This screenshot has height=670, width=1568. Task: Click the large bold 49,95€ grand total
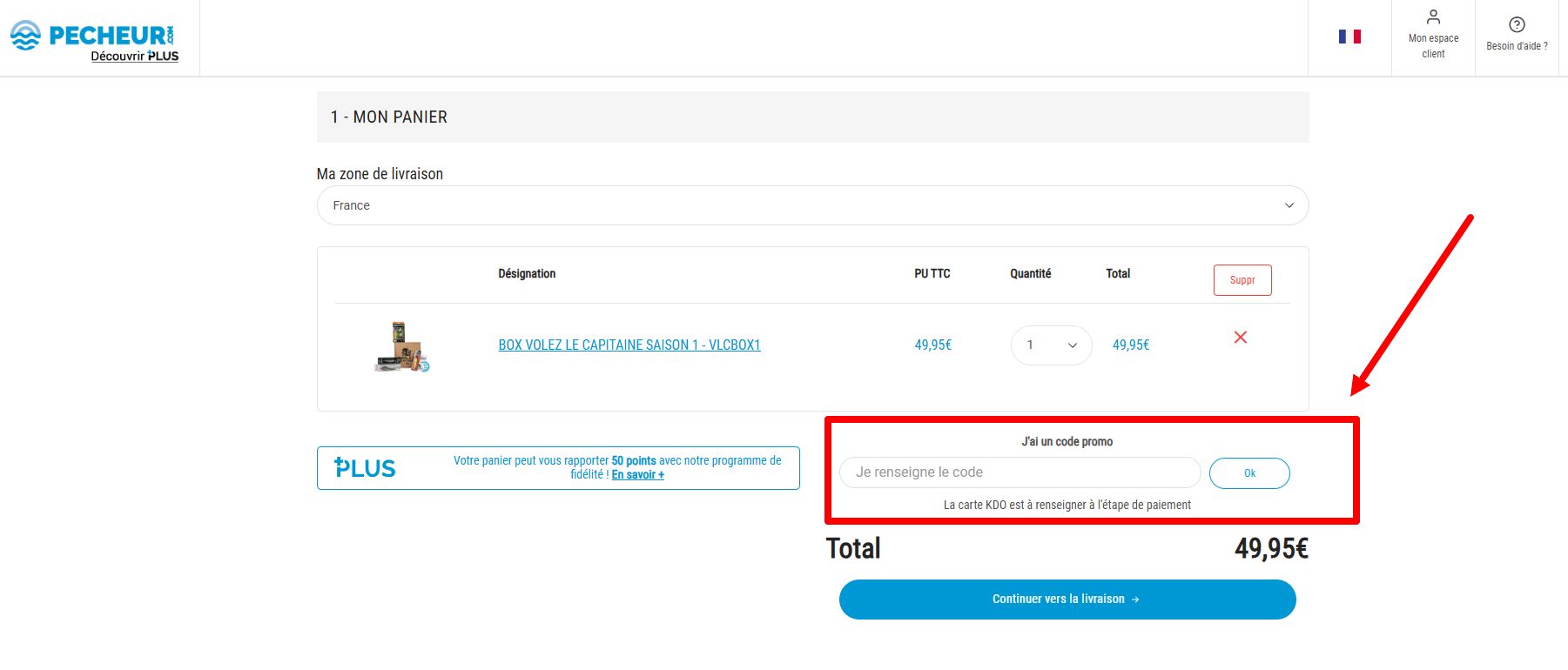pos(1271,548)
